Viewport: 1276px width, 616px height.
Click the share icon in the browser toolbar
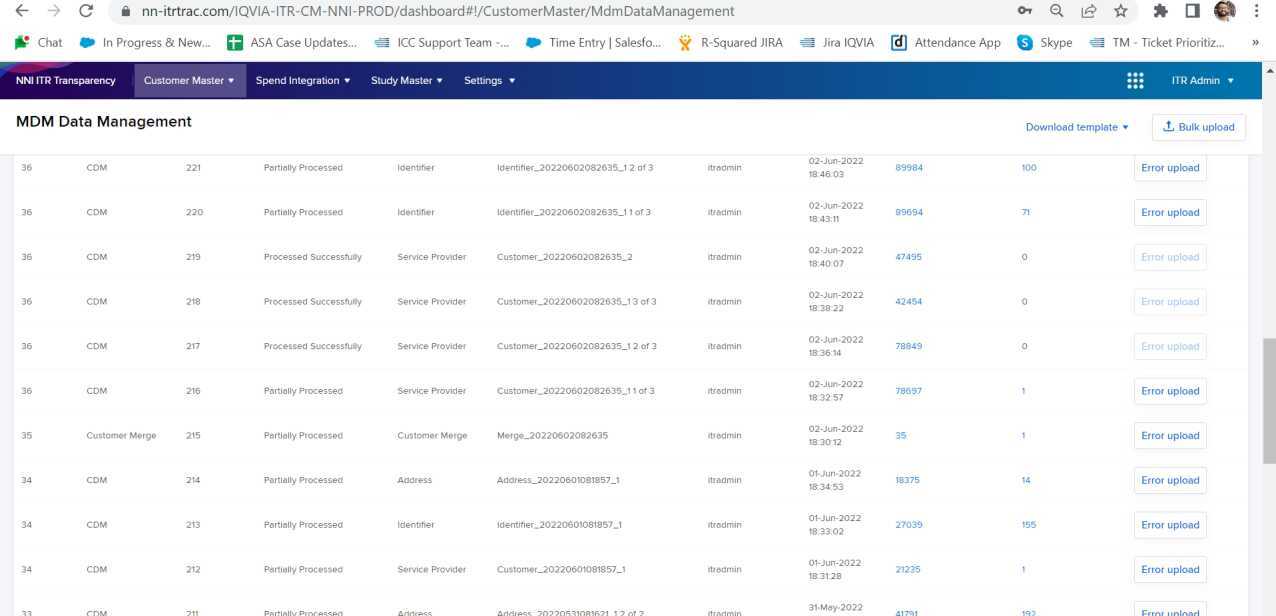point(1088,12)
